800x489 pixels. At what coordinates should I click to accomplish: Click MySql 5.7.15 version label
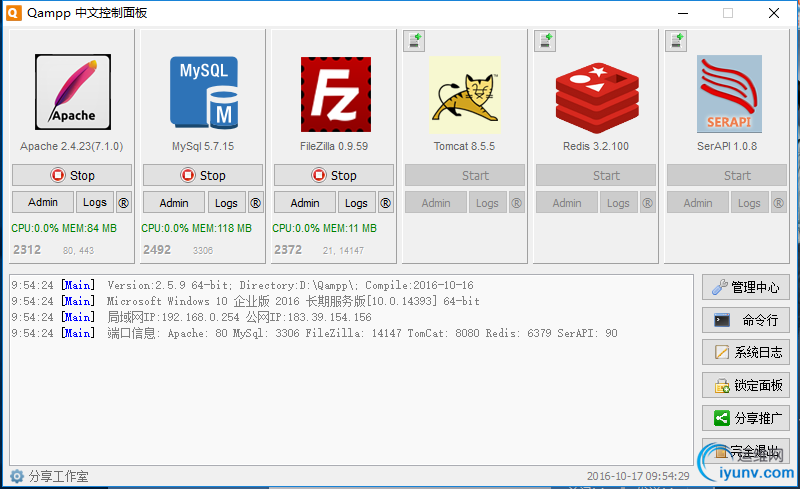(x=203, y=146)
